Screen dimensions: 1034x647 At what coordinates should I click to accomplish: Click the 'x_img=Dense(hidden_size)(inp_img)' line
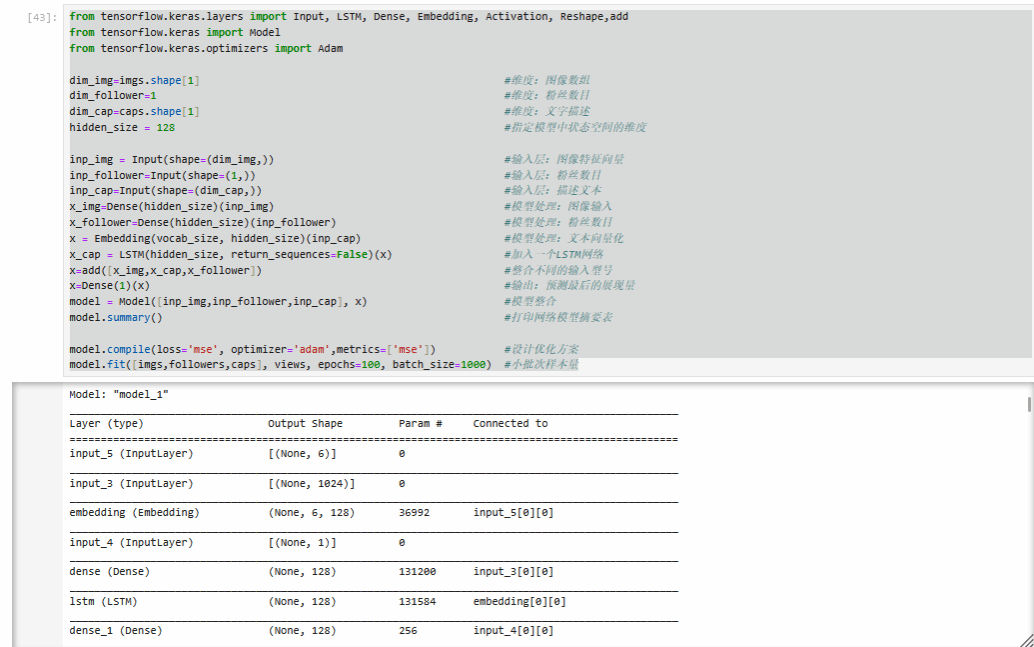(x=171, y=206)
